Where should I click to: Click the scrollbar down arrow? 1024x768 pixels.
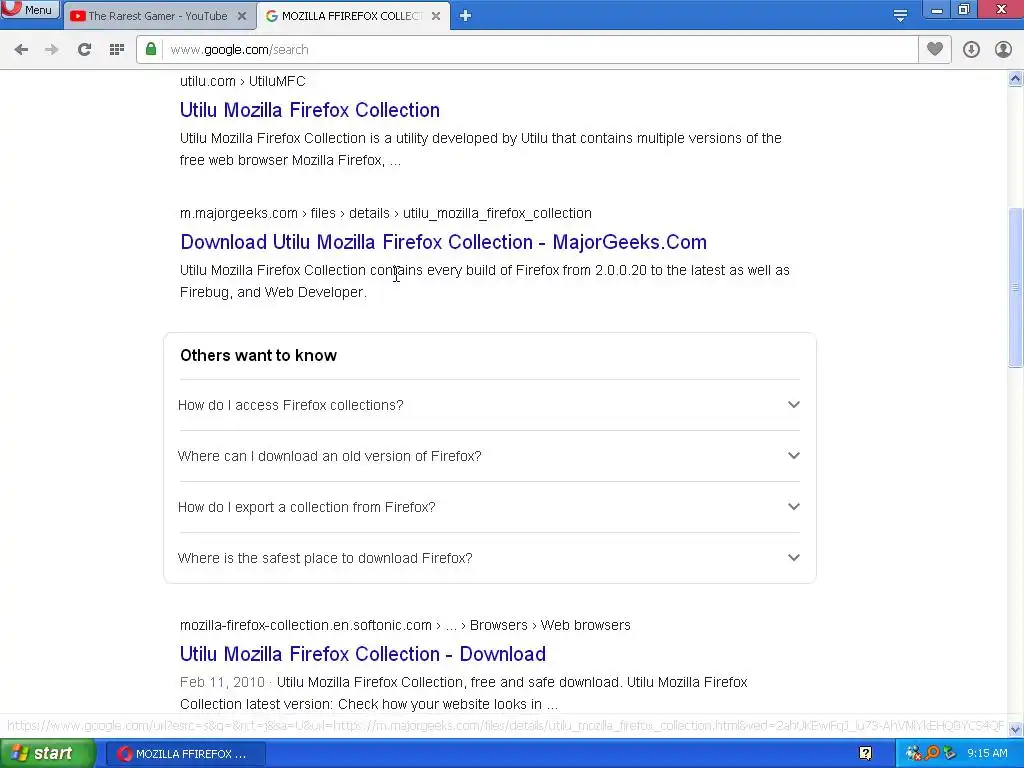(1015, 728)
